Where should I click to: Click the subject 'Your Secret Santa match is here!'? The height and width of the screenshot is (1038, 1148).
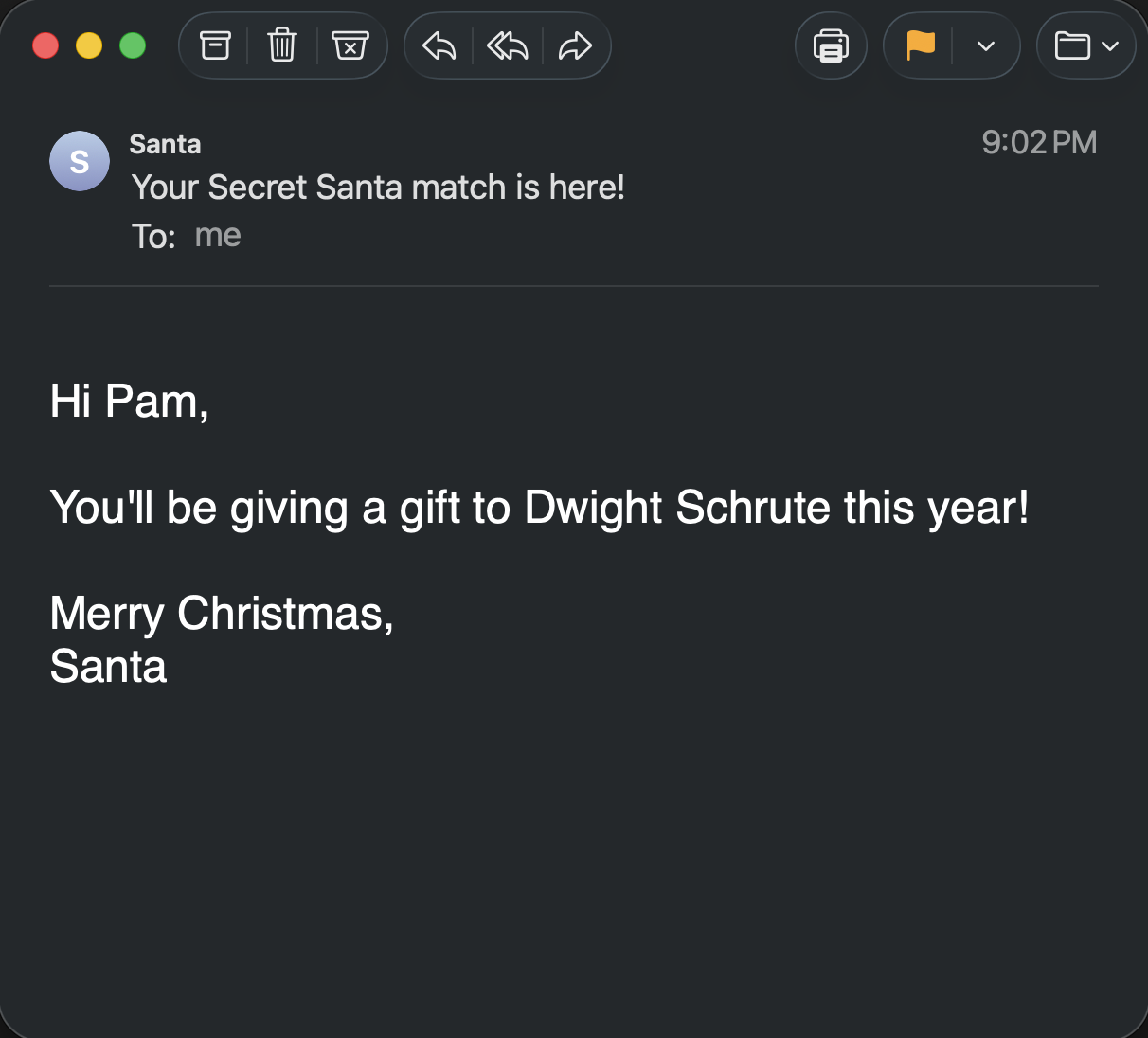pos(378,188)
